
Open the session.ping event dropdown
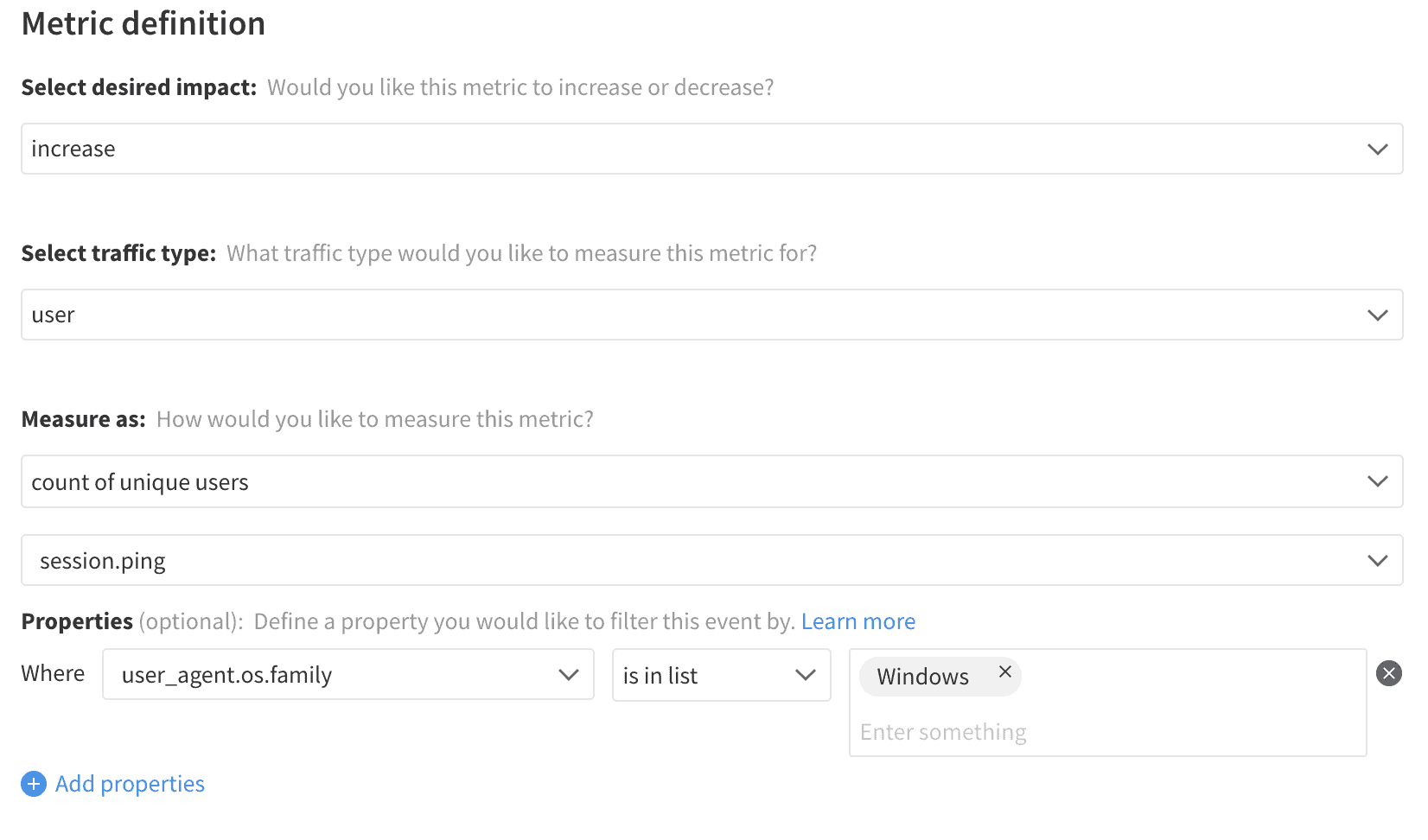711,560
